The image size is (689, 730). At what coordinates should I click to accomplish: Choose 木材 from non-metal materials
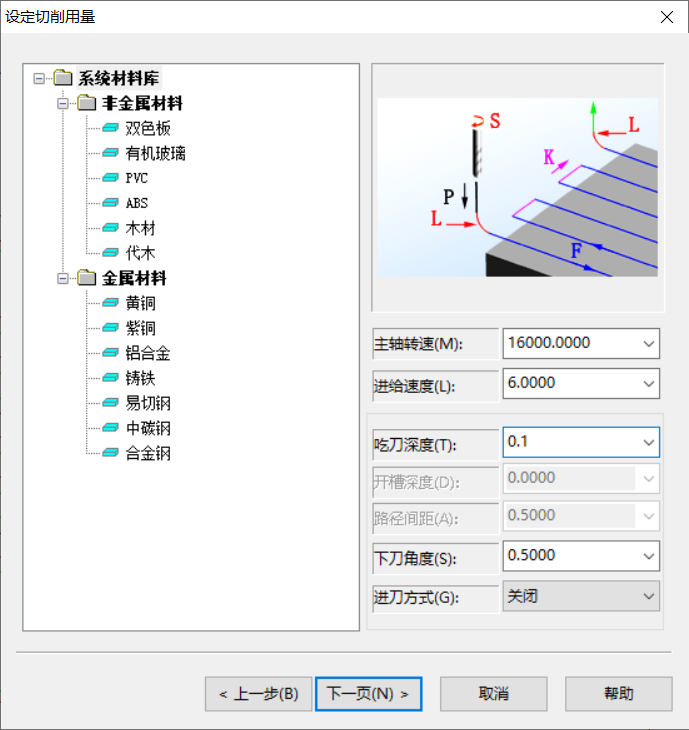pyautogui.click(x=140, y=228)
